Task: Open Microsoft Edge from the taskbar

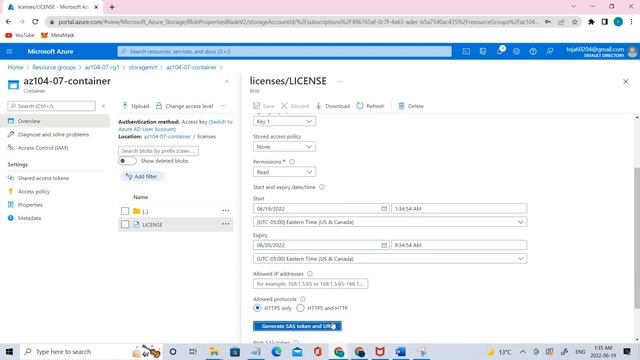Action: coord(276,351)
